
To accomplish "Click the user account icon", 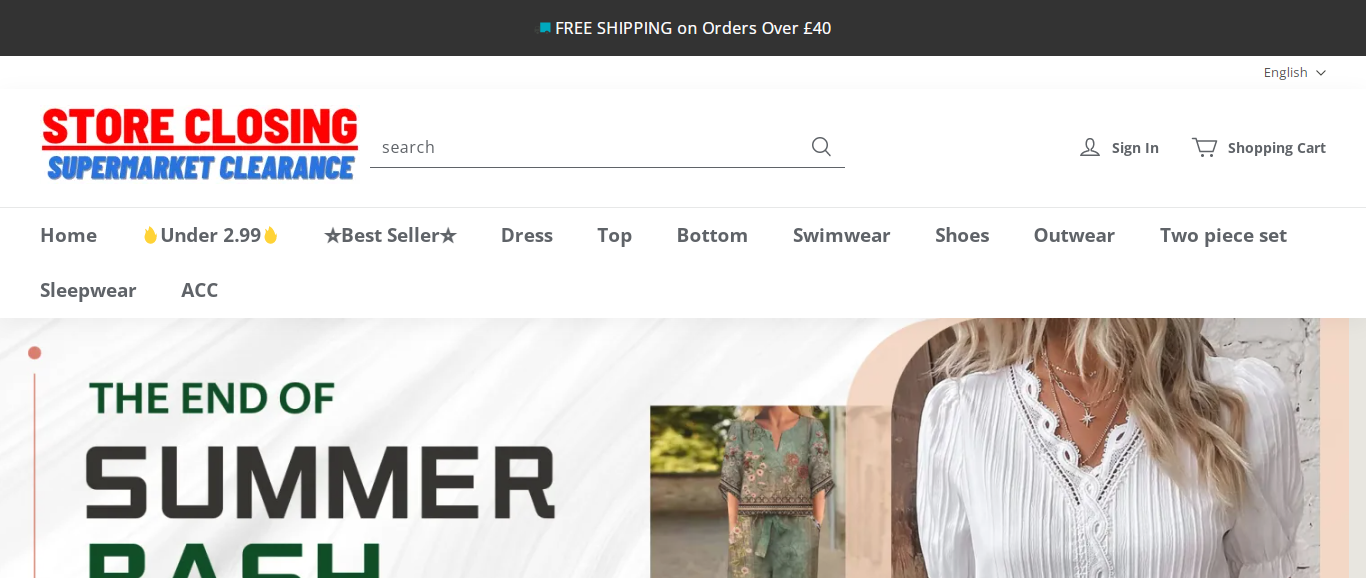I will pyautogui.click(x=1090, y=148).
